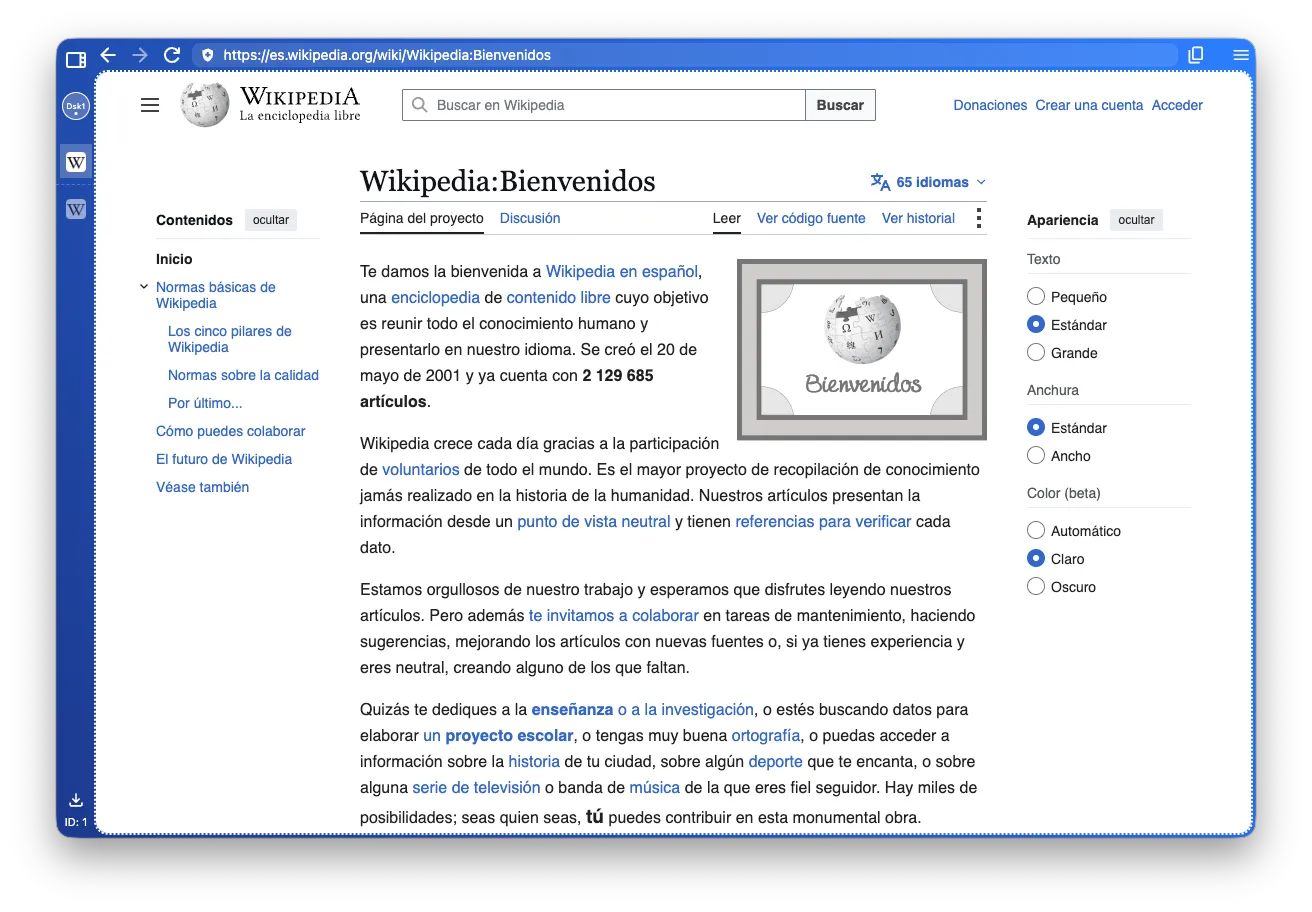Click the Buscar button
The width and height of the screenshot is (1312, 912).
[x=840, y=105]
